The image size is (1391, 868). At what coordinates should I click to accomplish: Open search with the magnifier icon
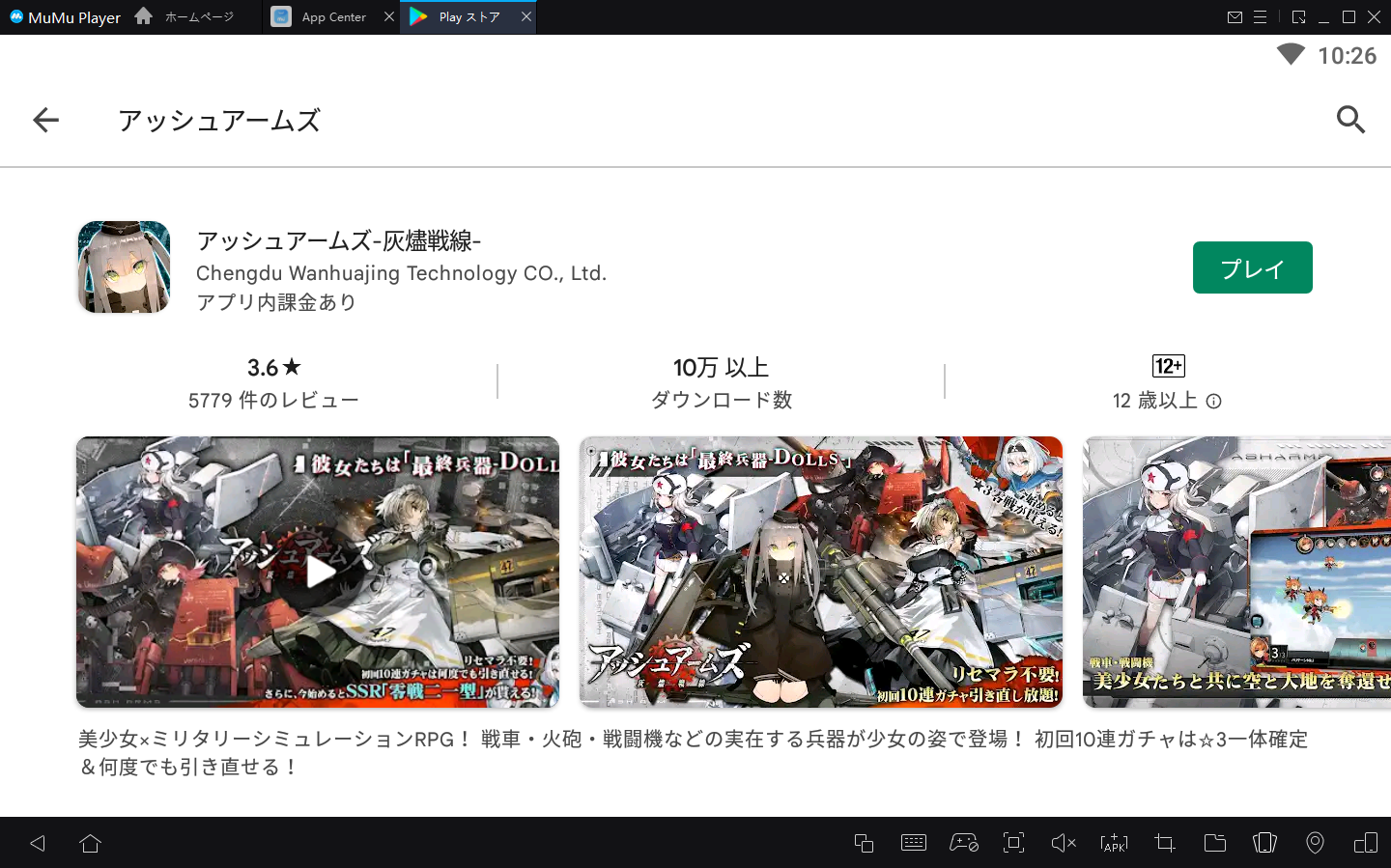[1350, 120]
